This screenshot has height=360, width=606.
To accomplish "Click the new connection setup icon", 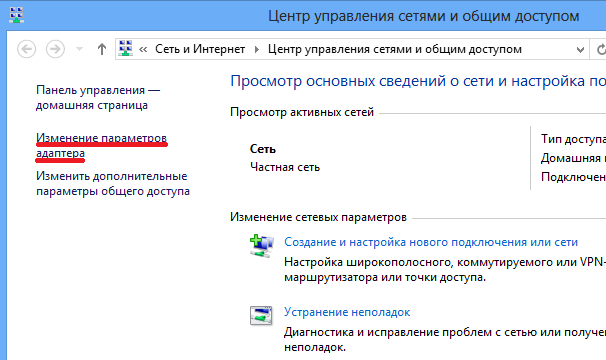I will tap(262, 246).
